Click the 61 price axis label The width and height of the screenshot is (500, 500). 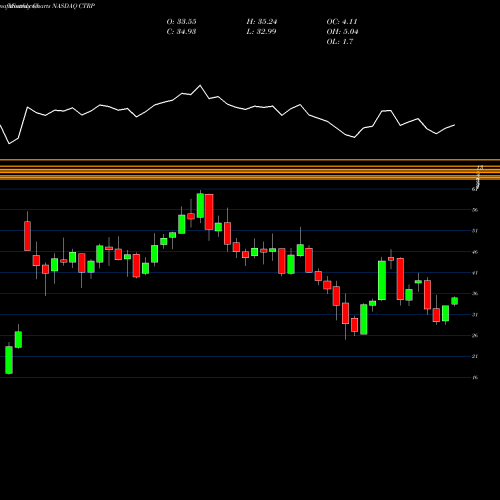point(475,189)
